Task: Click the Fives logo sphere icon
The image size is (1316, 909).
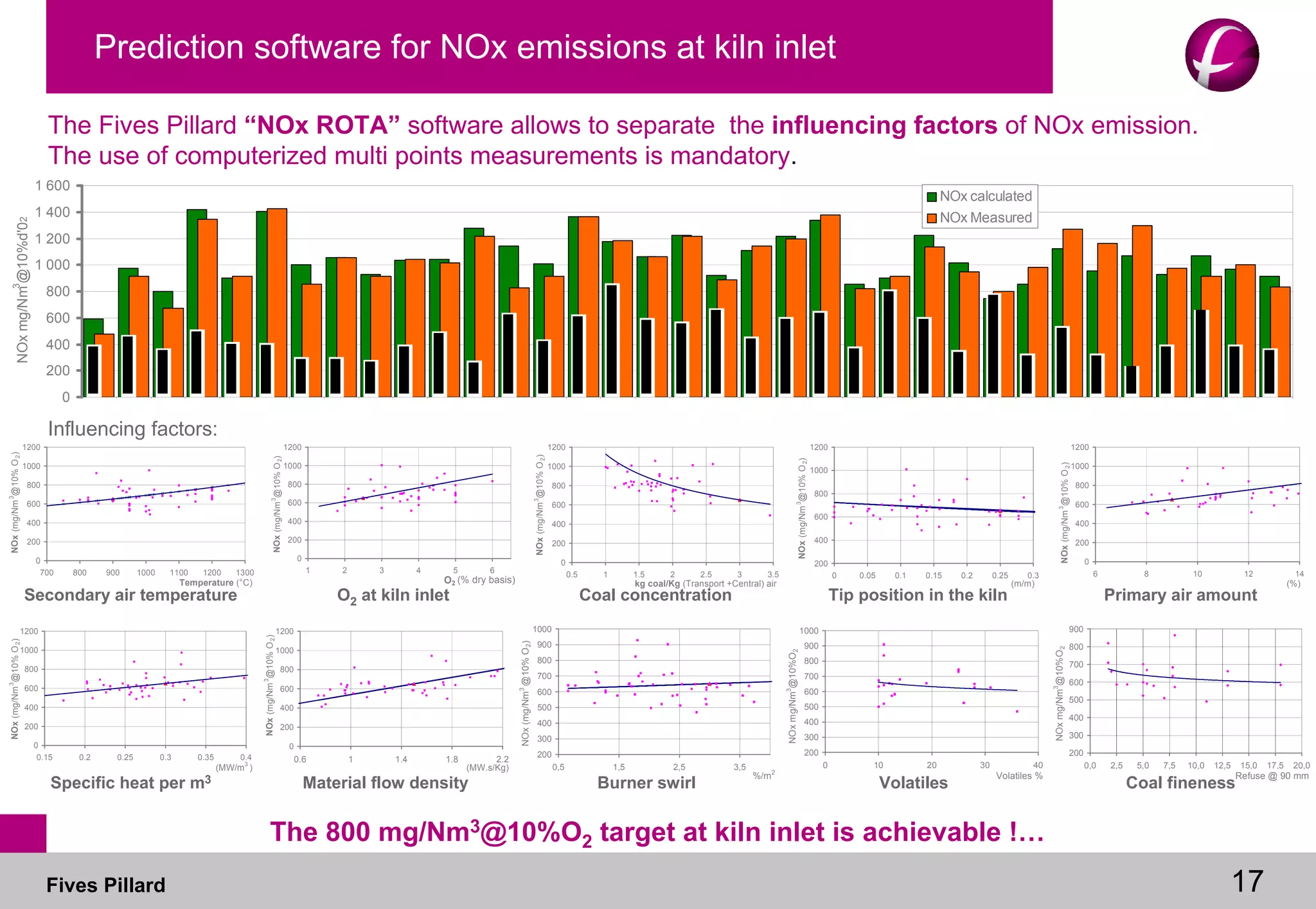Action: [1222, 55]
